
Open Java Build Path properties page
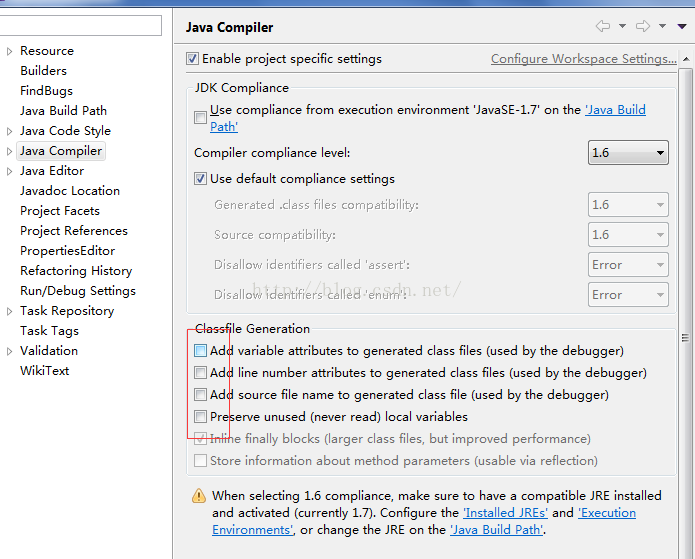63,111
